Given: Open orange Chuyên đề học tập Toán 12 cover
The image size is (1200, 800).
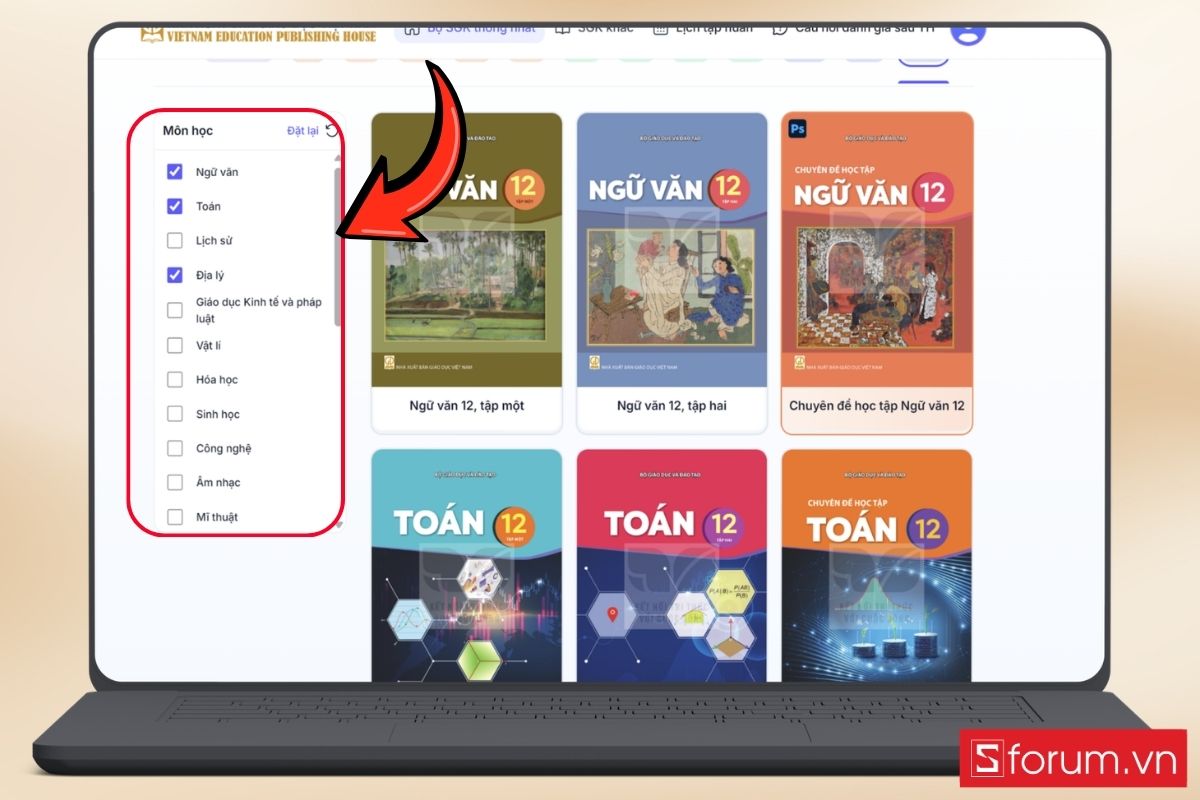Looking at the screenshot, I should (877, 565).
